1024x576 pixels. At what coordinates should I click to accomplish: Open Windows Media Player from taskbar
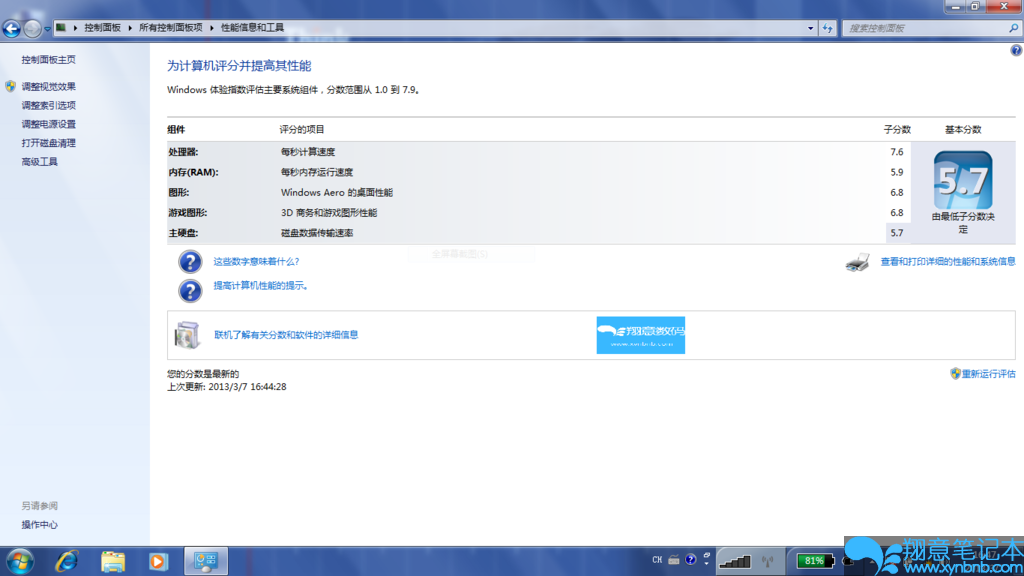[x=158, y=561]
